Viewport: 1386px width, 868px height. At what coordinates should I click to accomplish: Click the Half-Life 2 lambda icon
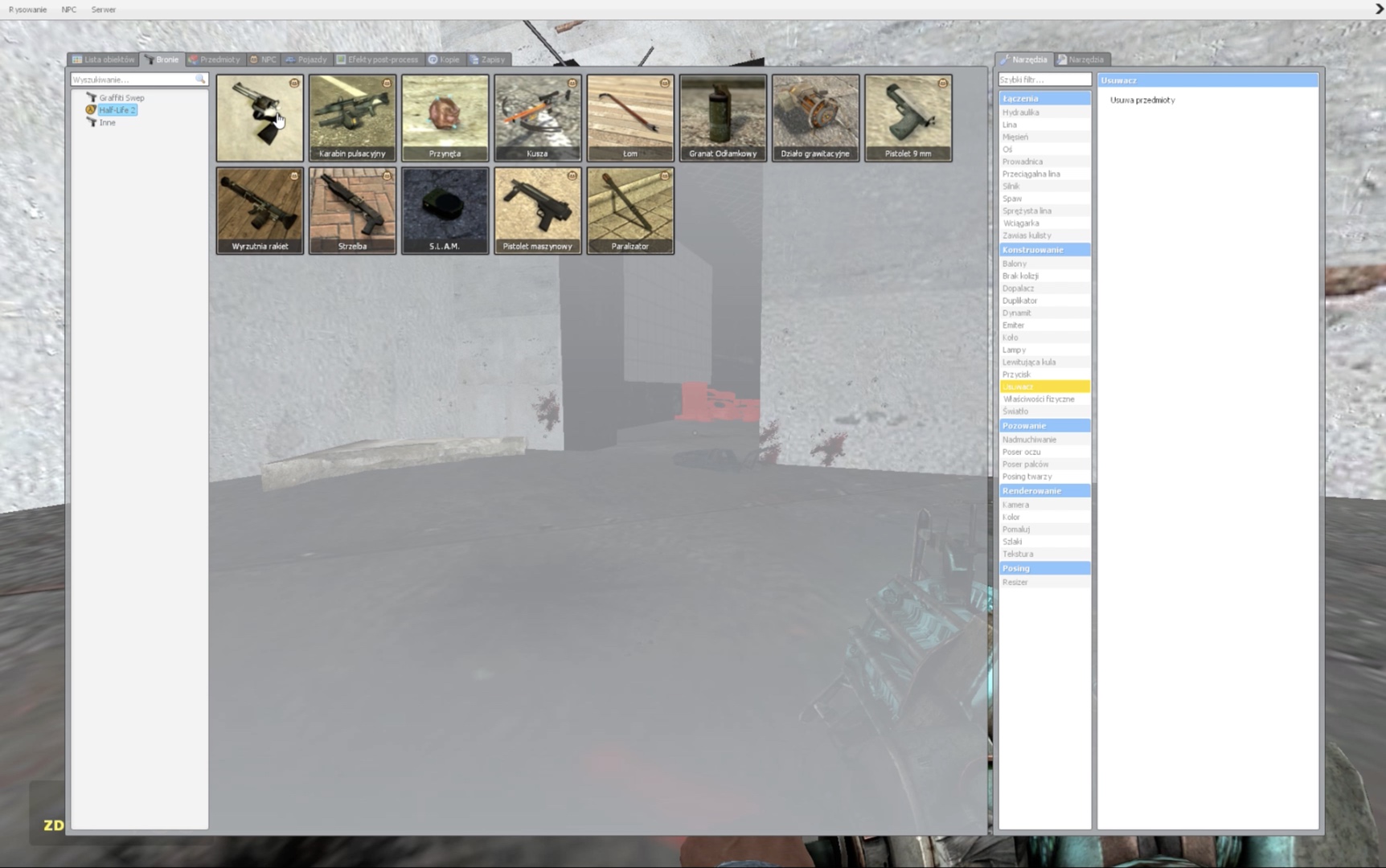click(x=91, y=110)
